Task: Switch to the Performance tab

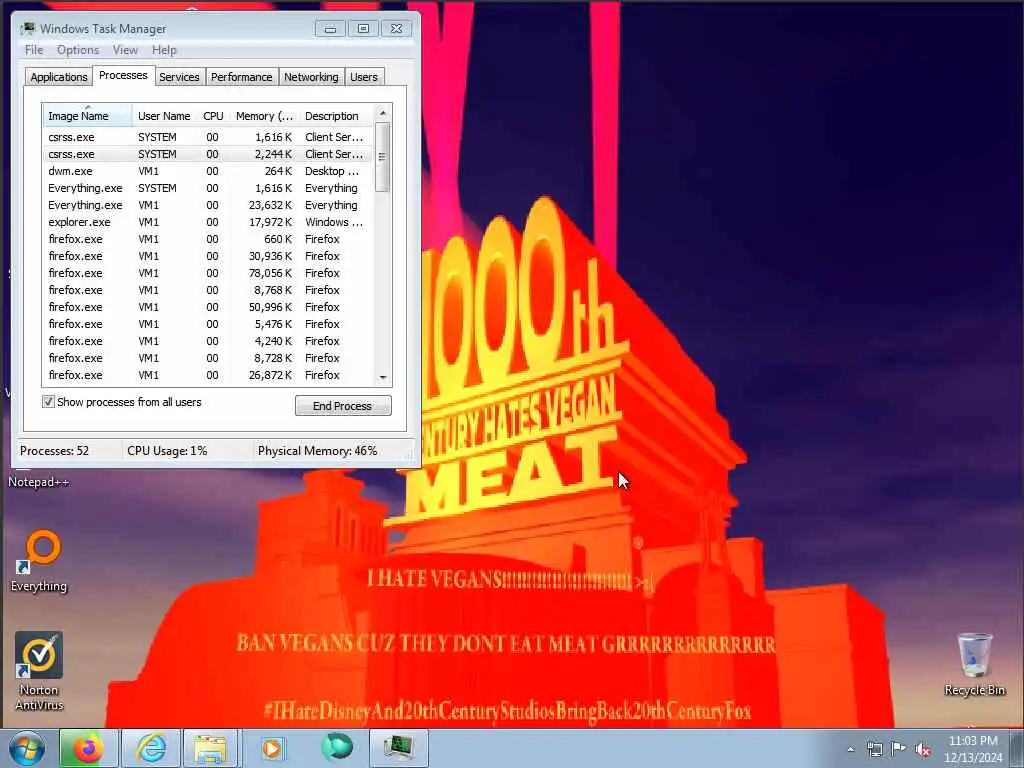Action: [242, 77]
